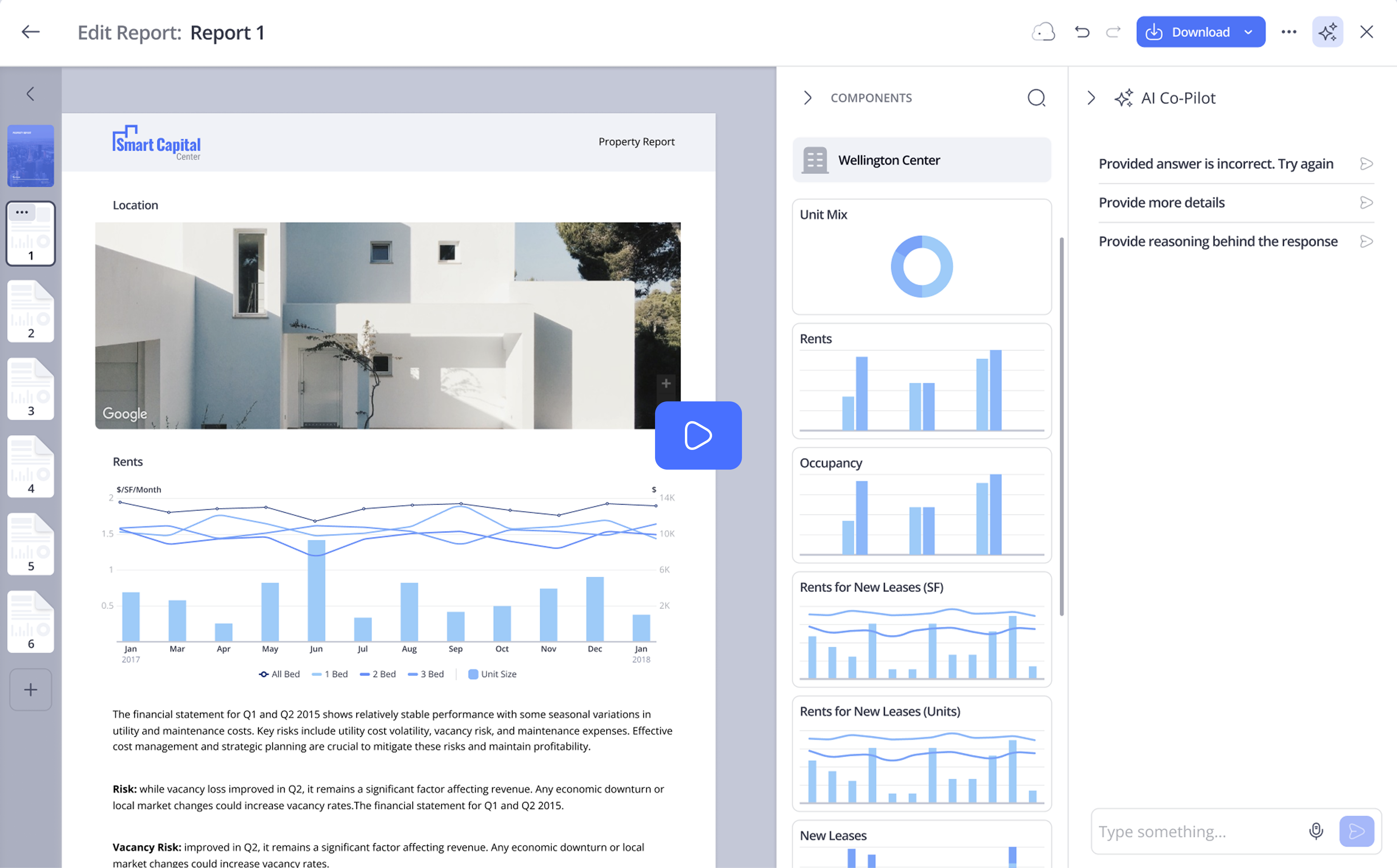The width and height of the screenshot is (1397, 868).
Task: Click the Smart Capital Center logo
Action: 156,143
